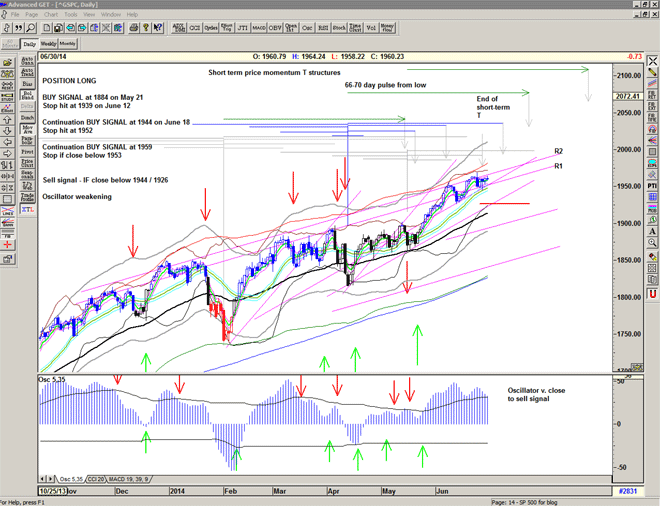Switch to the Monthly timeframe tab
This screenshot has height=506, width=660.
[68, 44]
